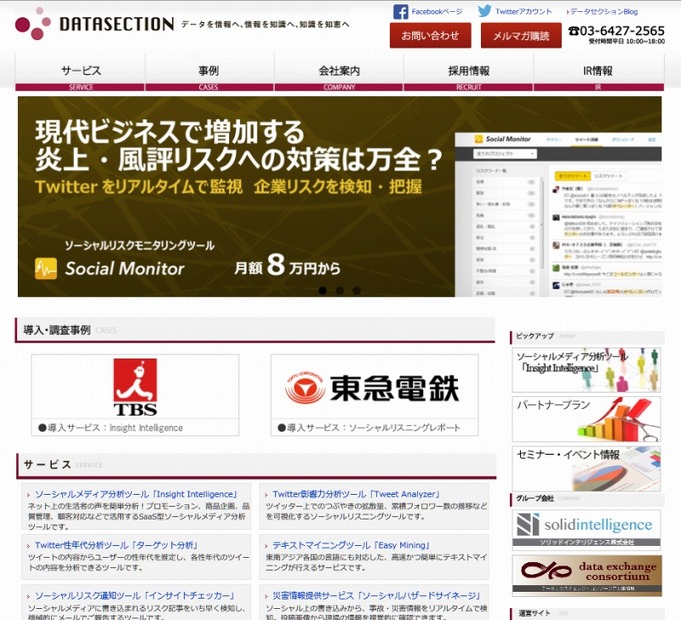Select the second banner carousel dot

point(340,290)
